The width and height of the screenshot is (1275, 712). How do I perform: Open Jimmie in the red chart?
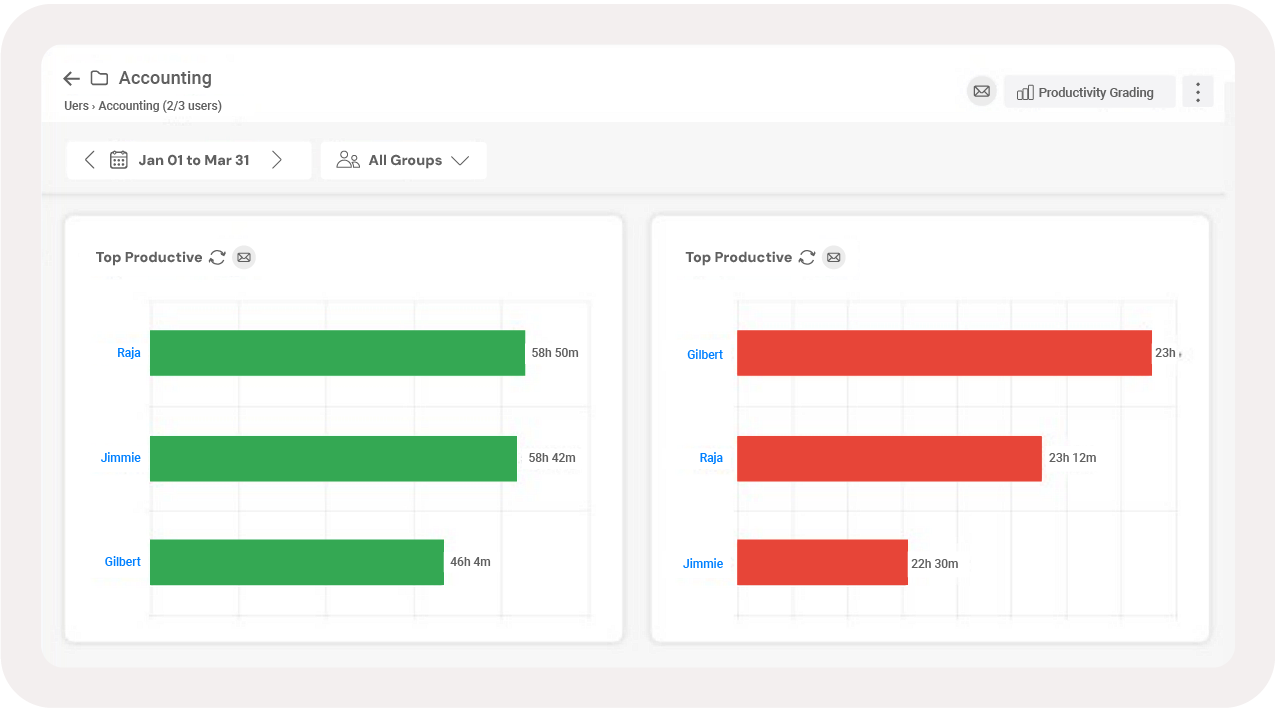tap(703, 564)
